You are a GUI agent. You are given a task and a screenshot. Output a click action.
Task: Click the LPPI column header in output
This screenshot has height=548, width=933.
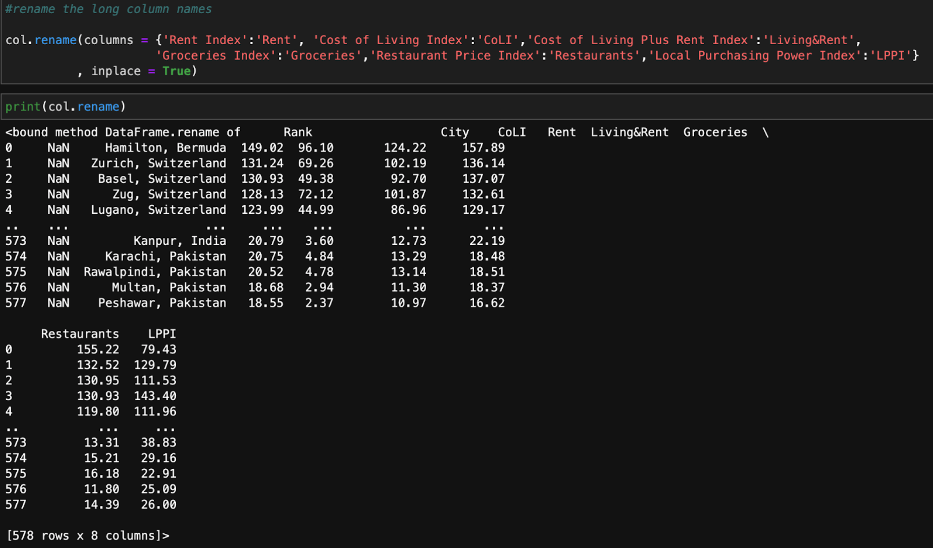point(161,334)
